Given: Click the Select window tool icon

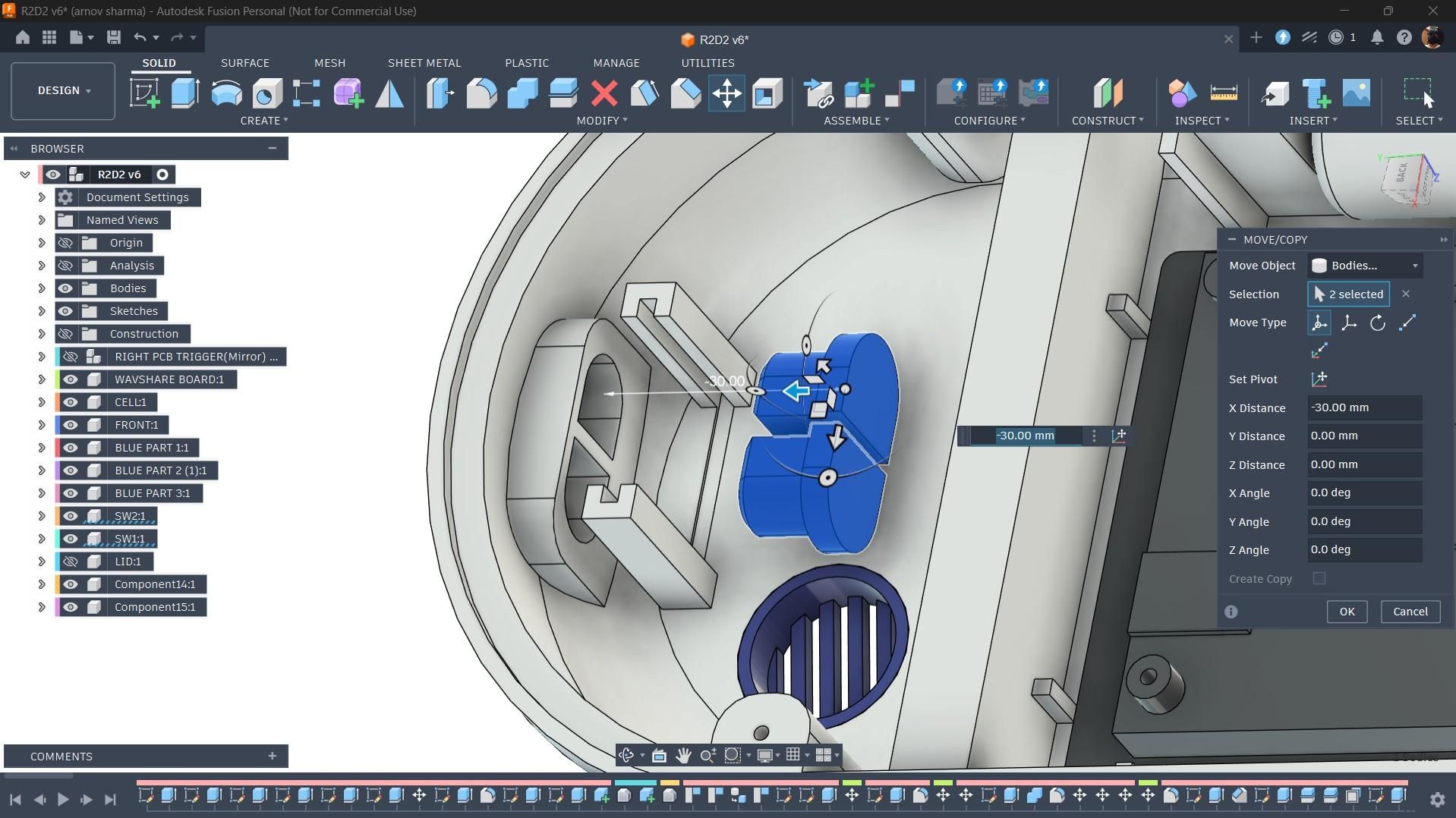Looking at the screenshot, I should (1418, 93).
